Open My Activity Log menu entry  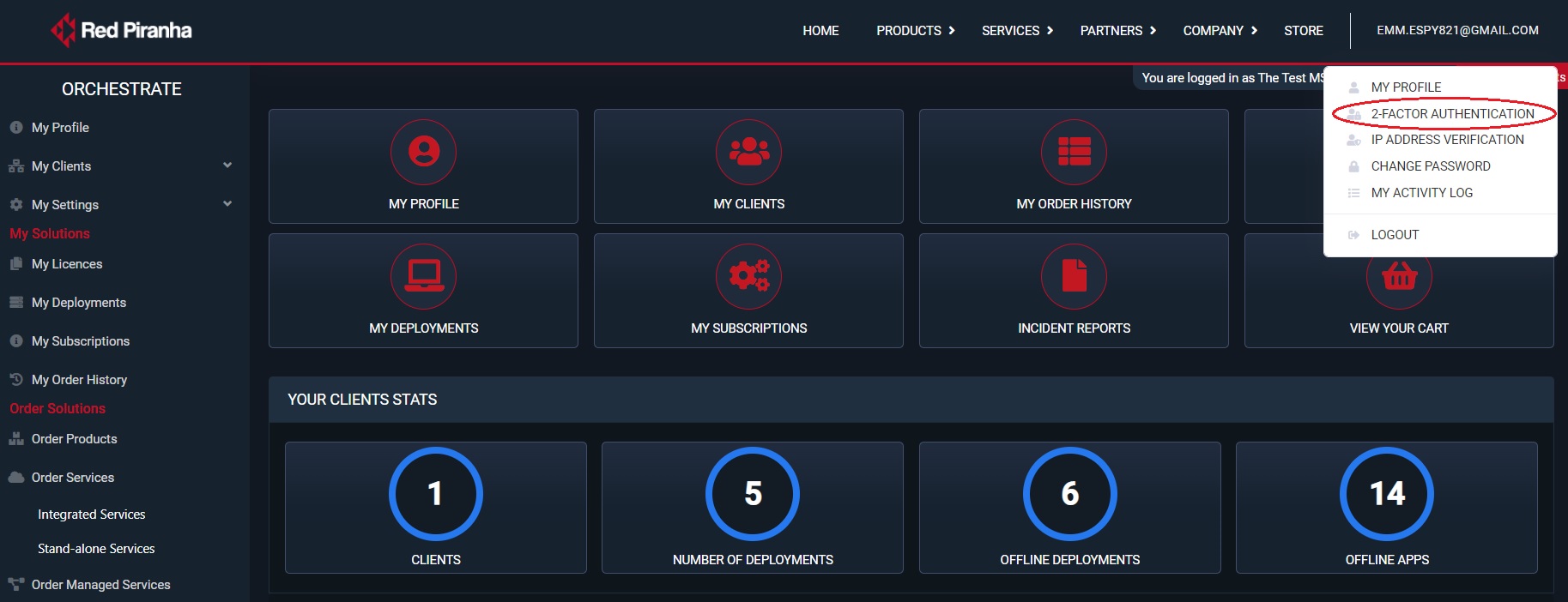pos(1421,193)
